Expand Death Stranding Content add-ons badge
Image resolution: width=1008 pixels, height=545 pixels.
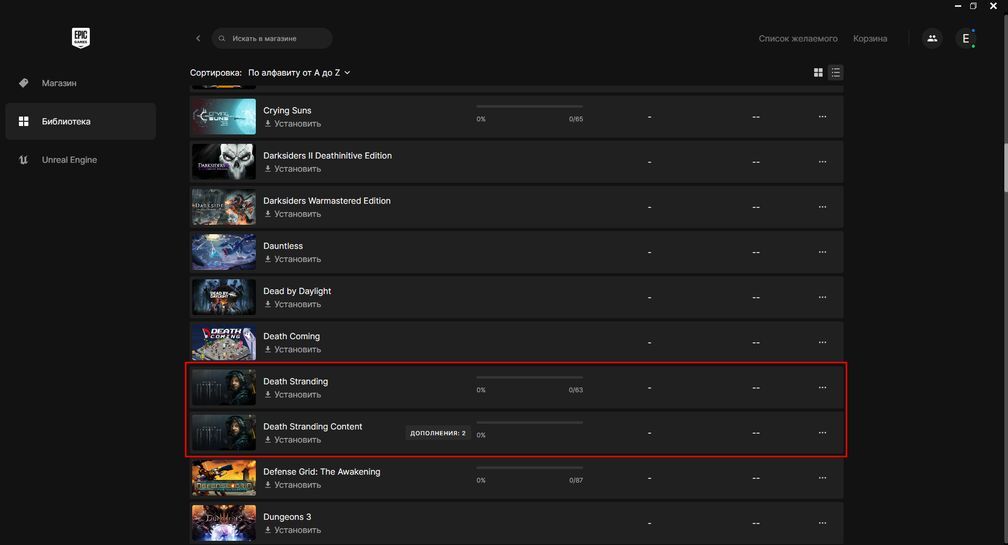pyautogui.click(x=438, y=433)
